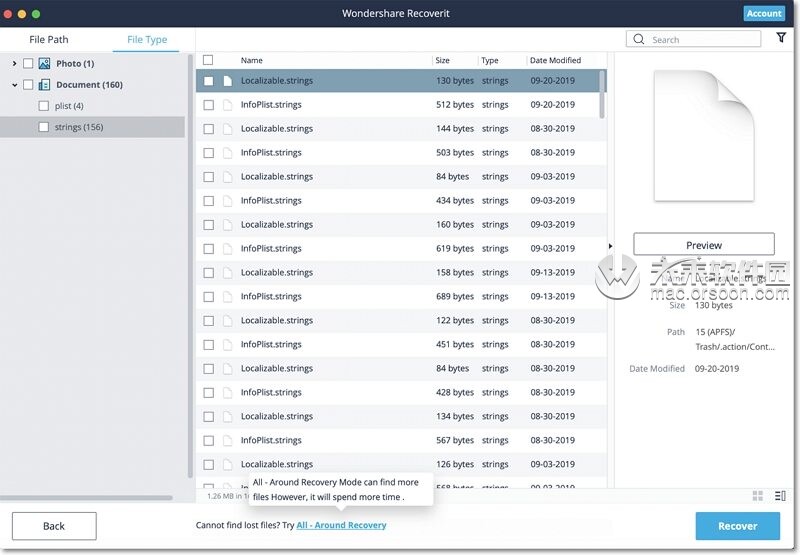The image size is (800, 555).
Task: Tick the checkbox for strings (156)
Action: point(44,127)
